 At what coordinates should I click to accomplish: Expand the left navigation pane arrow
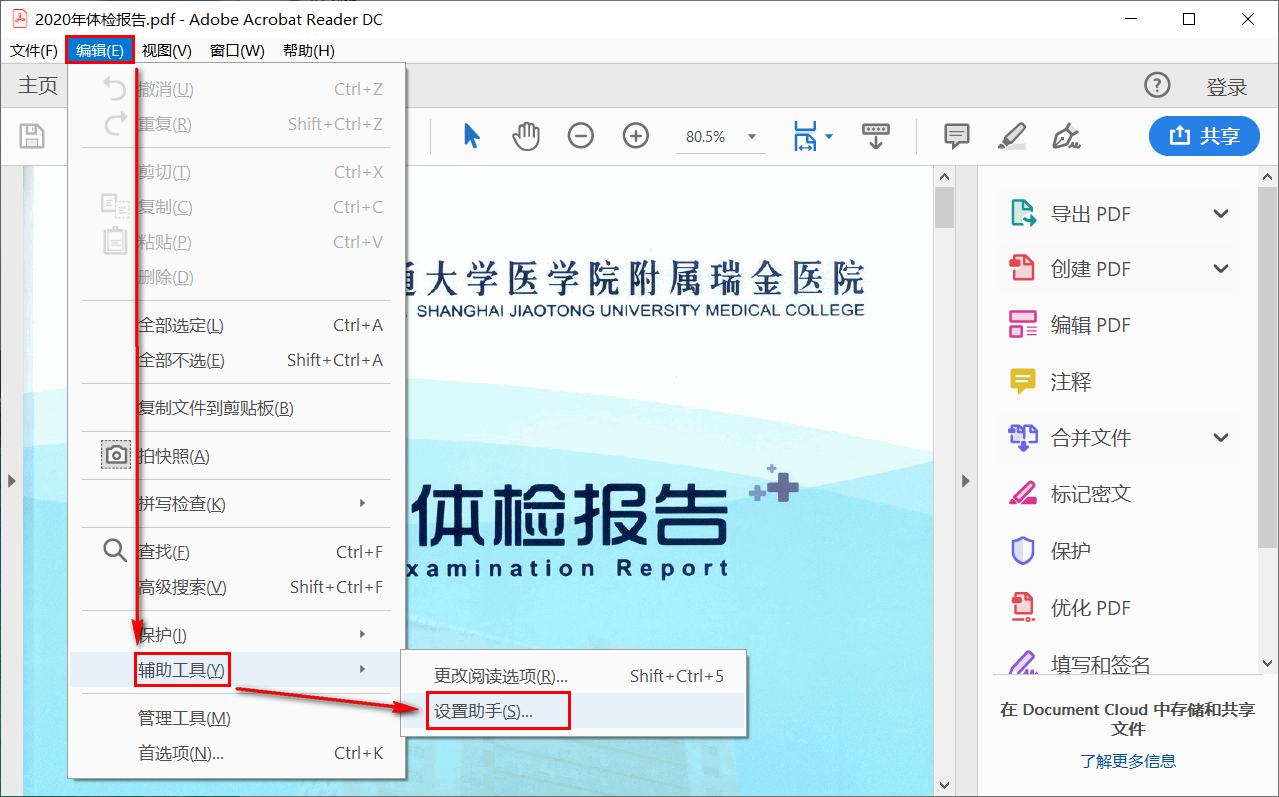click(11, 481)
